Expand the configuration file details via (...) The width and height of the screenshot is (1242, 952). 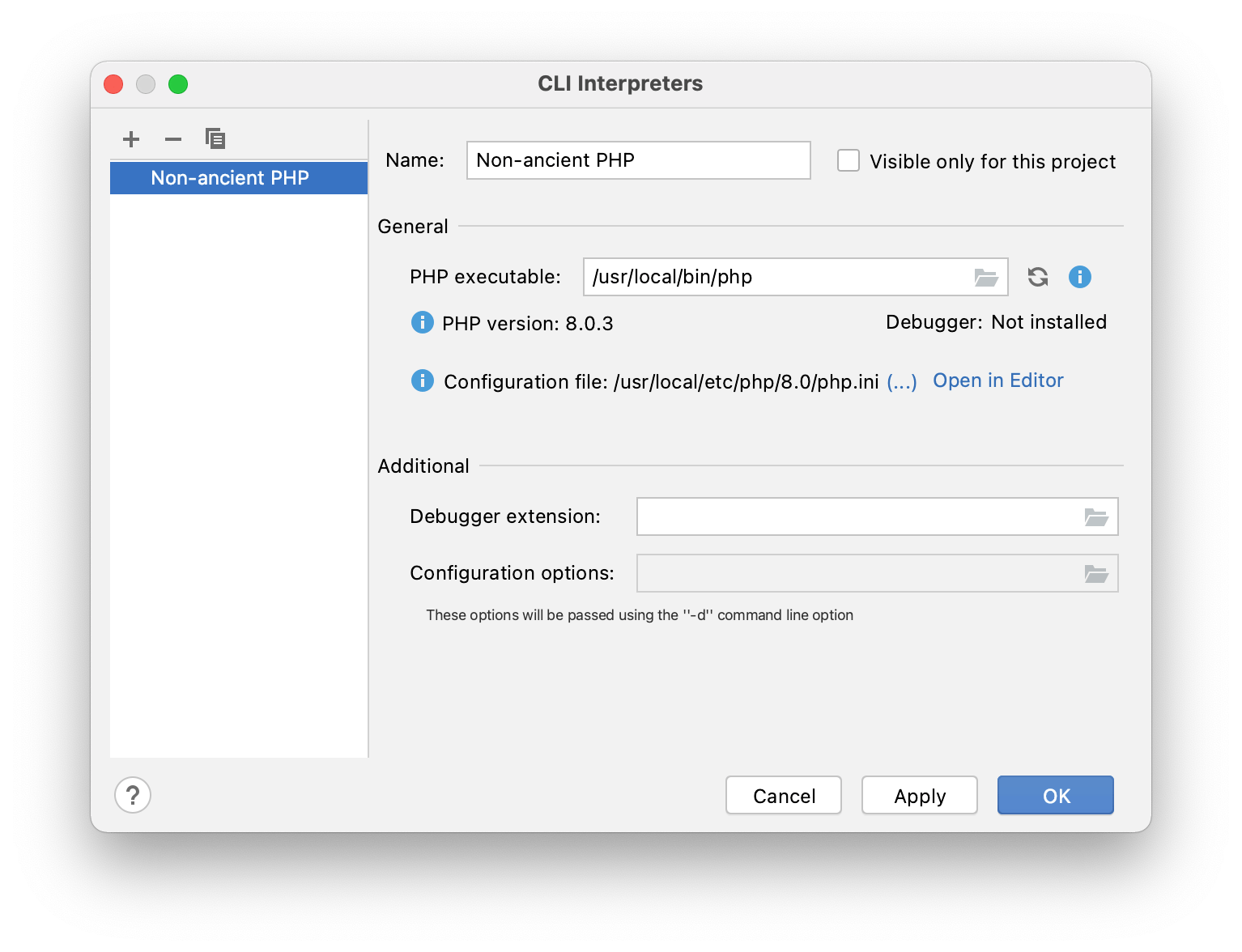tap(901, 381)
